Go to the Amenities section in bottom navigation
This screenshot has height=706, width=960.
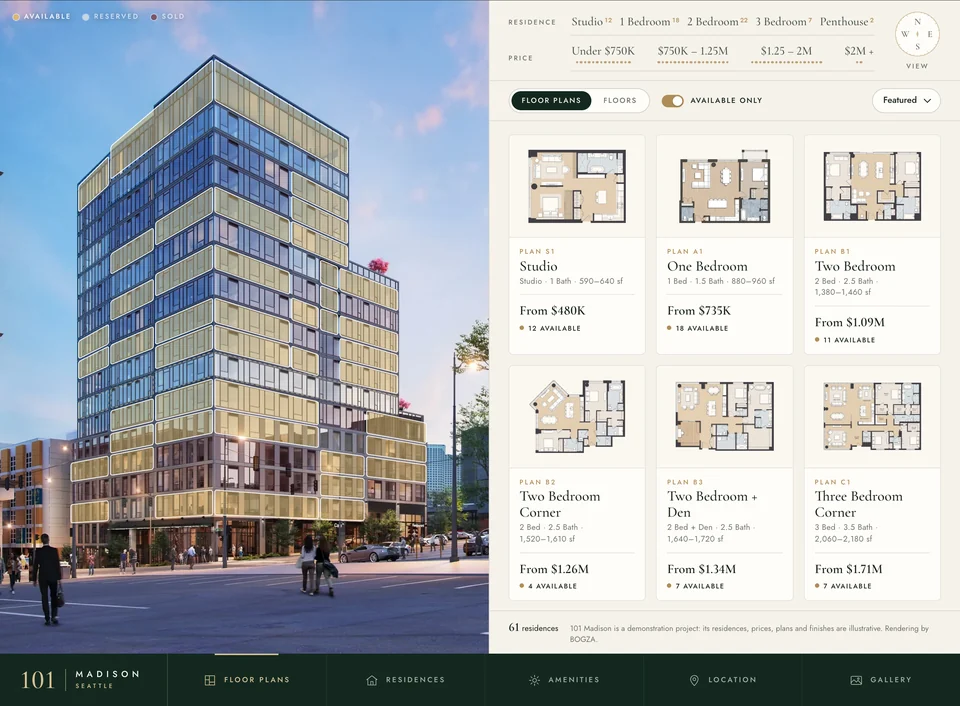coord(564,680)
